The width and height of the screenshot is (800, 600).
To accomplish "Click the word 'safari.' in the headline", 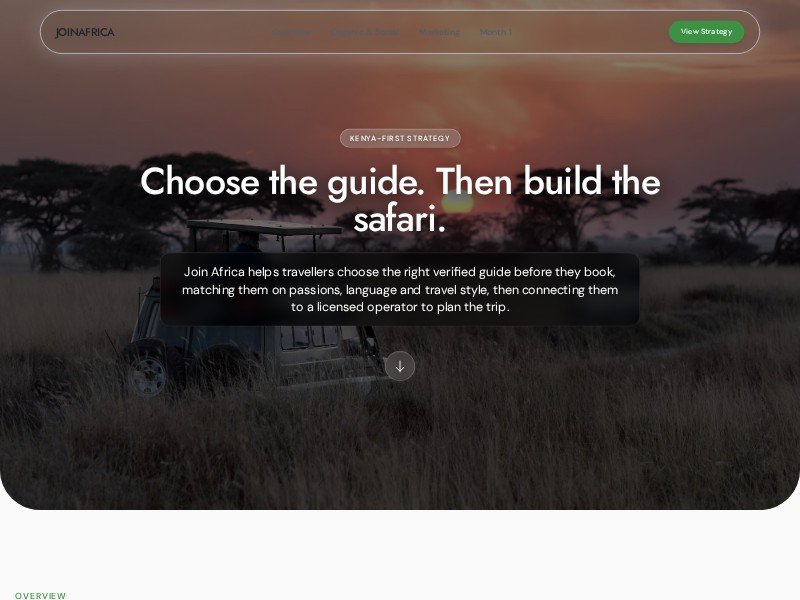I will (400, 219).
